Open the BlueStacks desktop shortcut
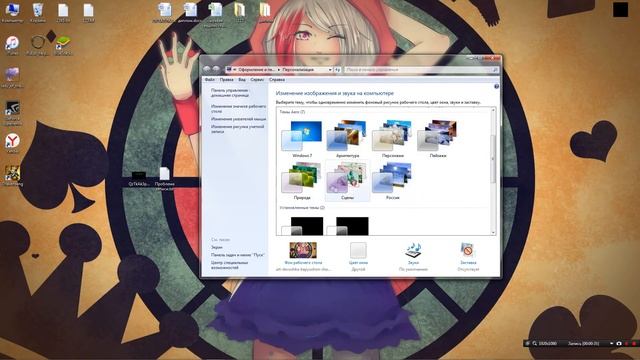This screenshot has width=640, height=360. coord(62,46)
